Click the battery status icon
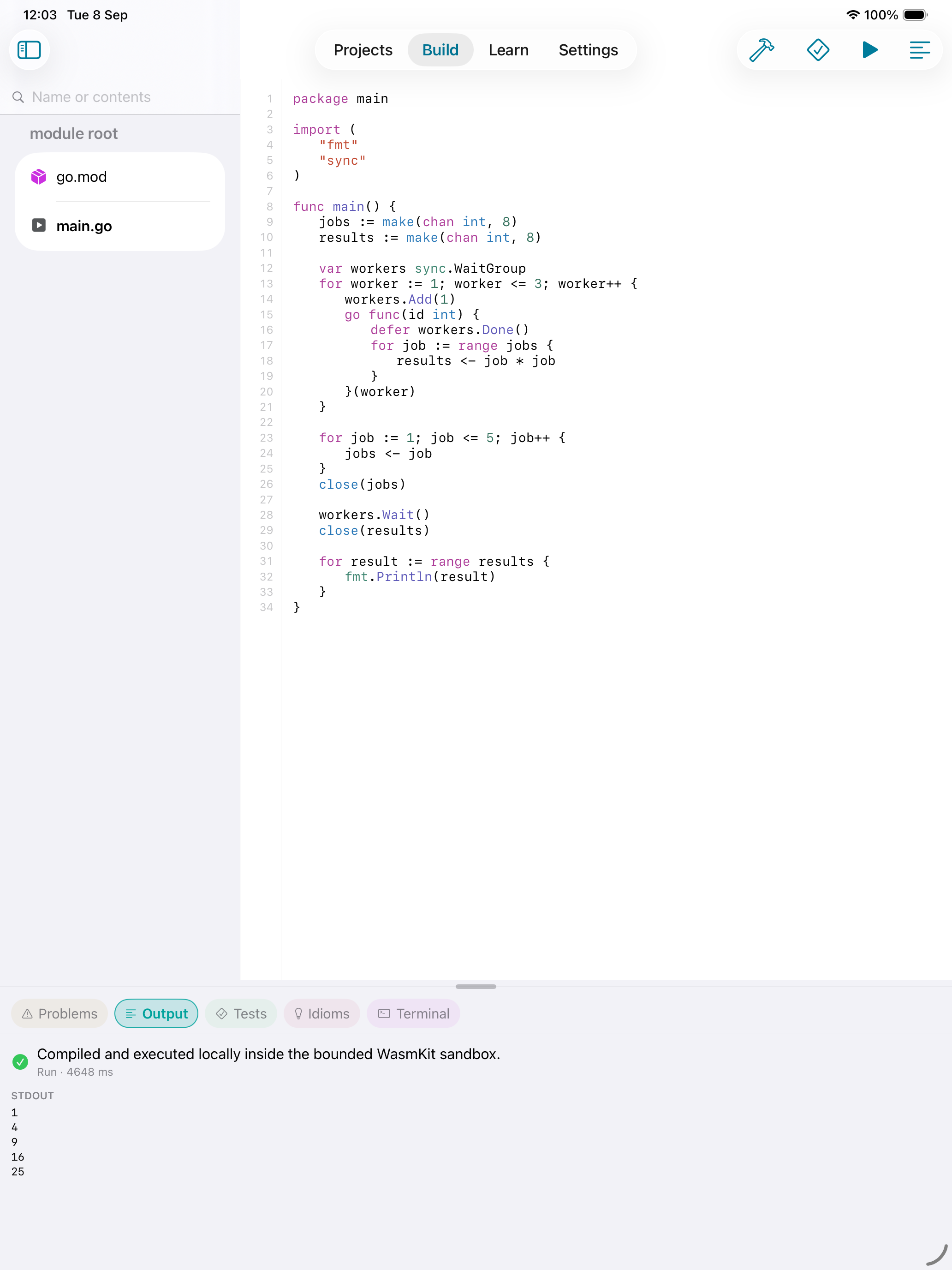 (915, 15)
